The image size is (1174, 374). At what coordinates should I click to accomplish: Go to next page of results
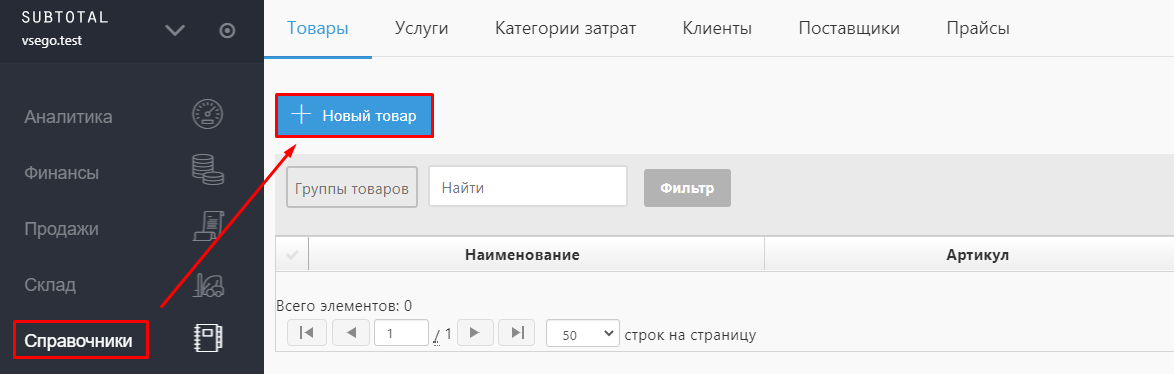pyautogui.click(x=475, y=333)
